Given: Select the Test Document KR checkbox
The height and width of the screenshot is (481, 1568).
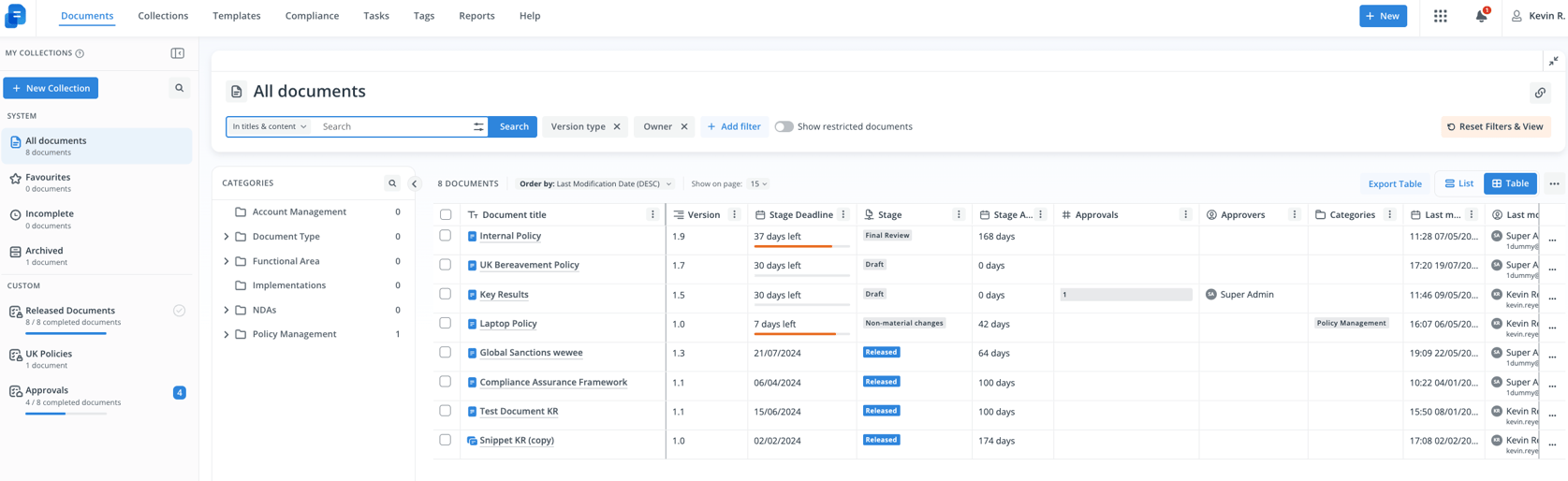Looking at the screenshot, I should (x=446, y=411).
